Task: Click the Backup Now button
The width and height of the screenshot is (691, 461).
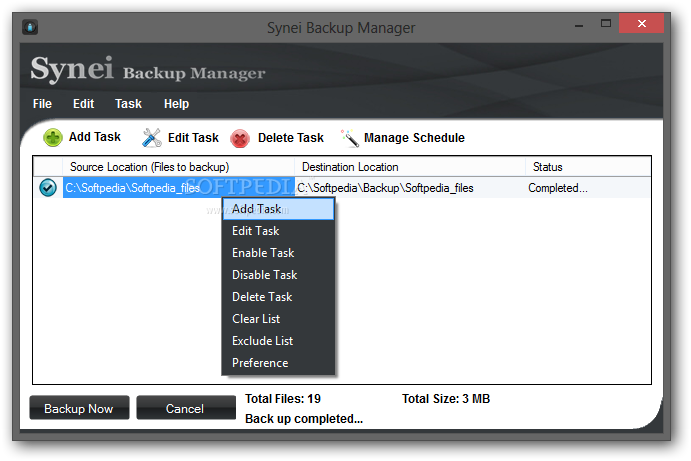Action: [79, 408]
